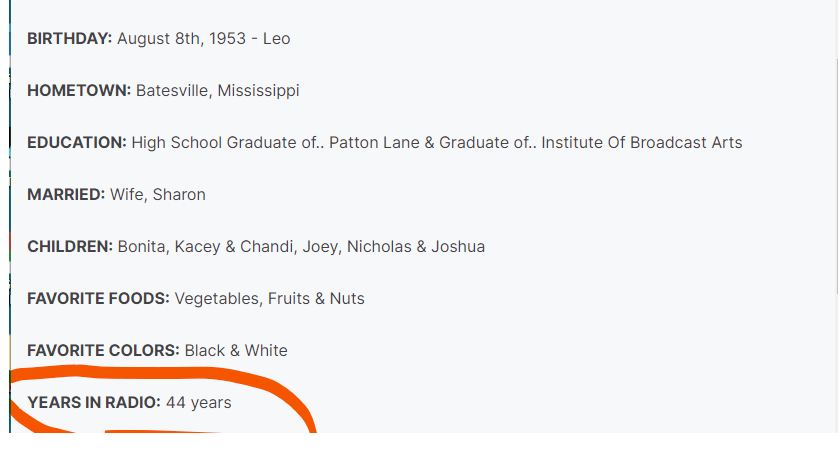Select the word Leo

276,39
